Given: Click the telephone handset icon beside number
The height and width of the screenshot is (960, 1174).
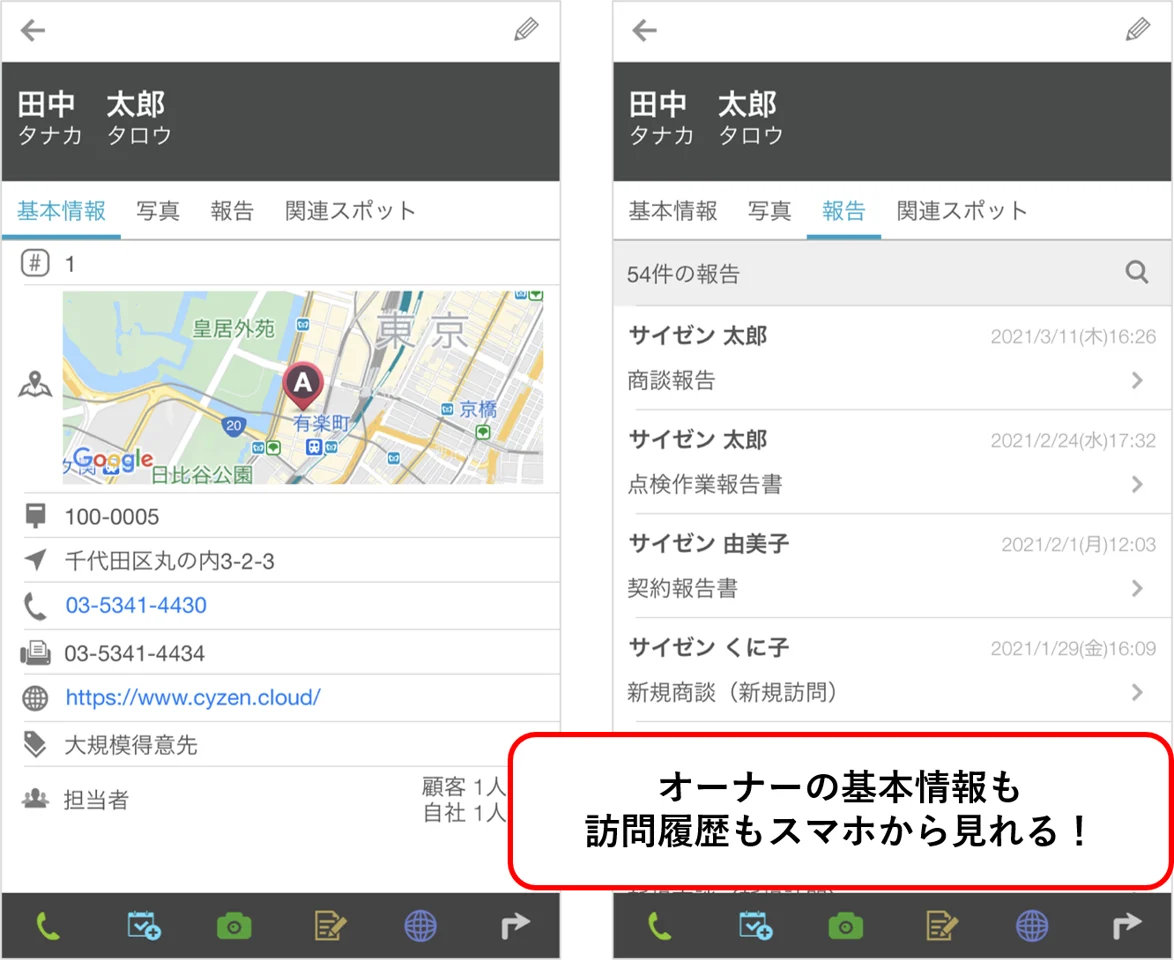Looking at the screenshot, I should pos(35,606).
